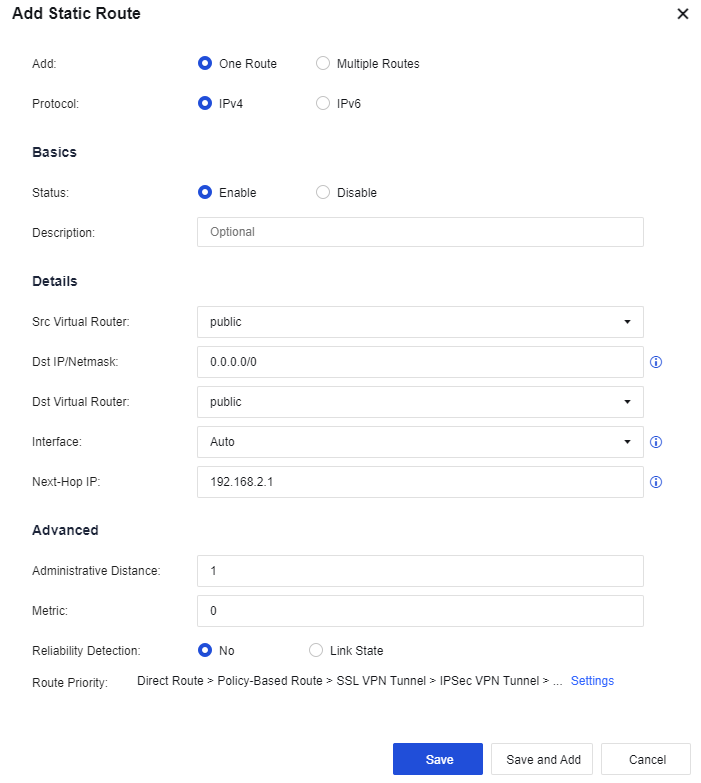Screen dimensions: 701x783
Task: Click info icon beside Dst IP/Netmask field
Action: (x=656, y=362)
